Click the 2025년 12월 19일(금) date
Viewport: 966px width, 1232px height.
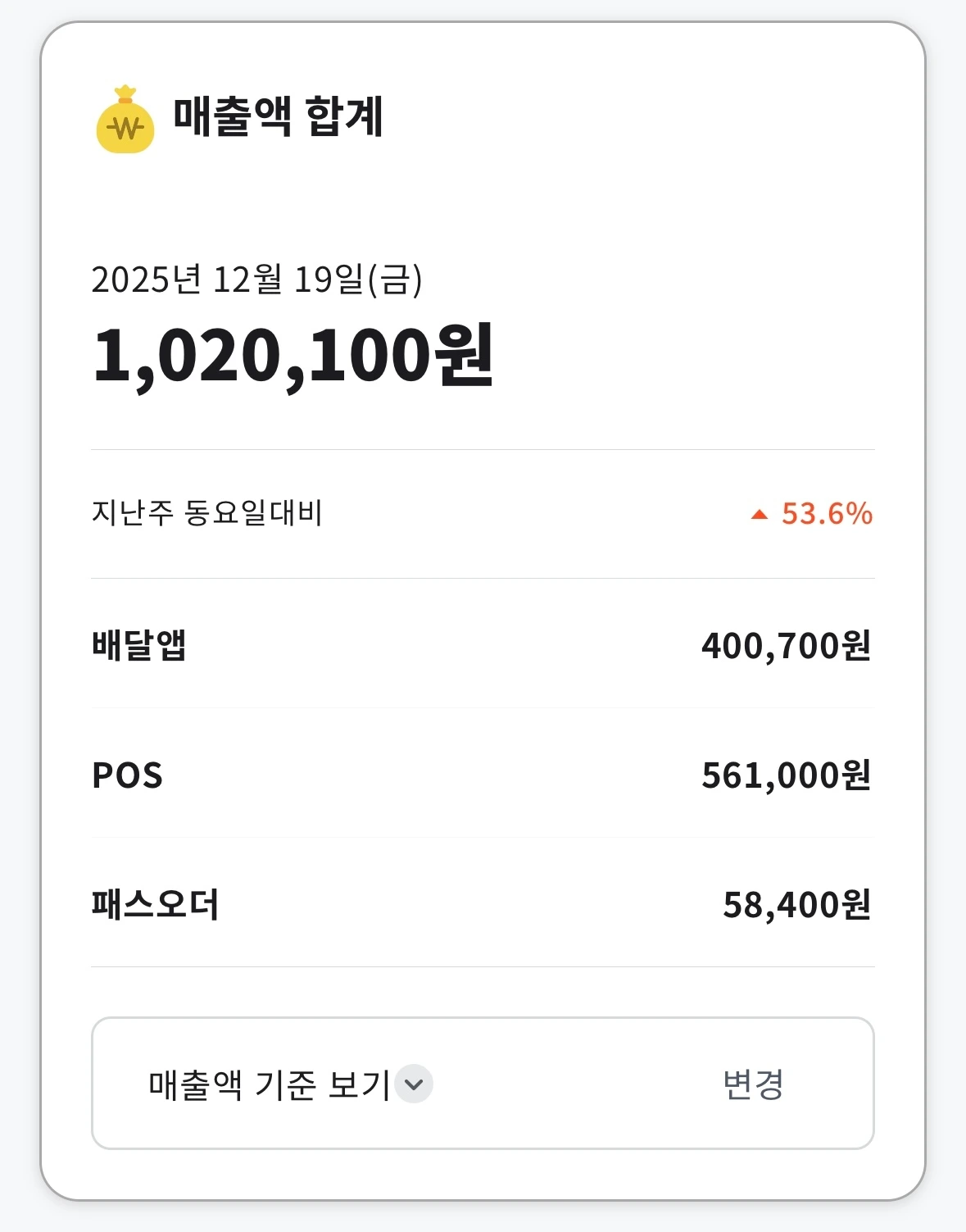(256, 280)
